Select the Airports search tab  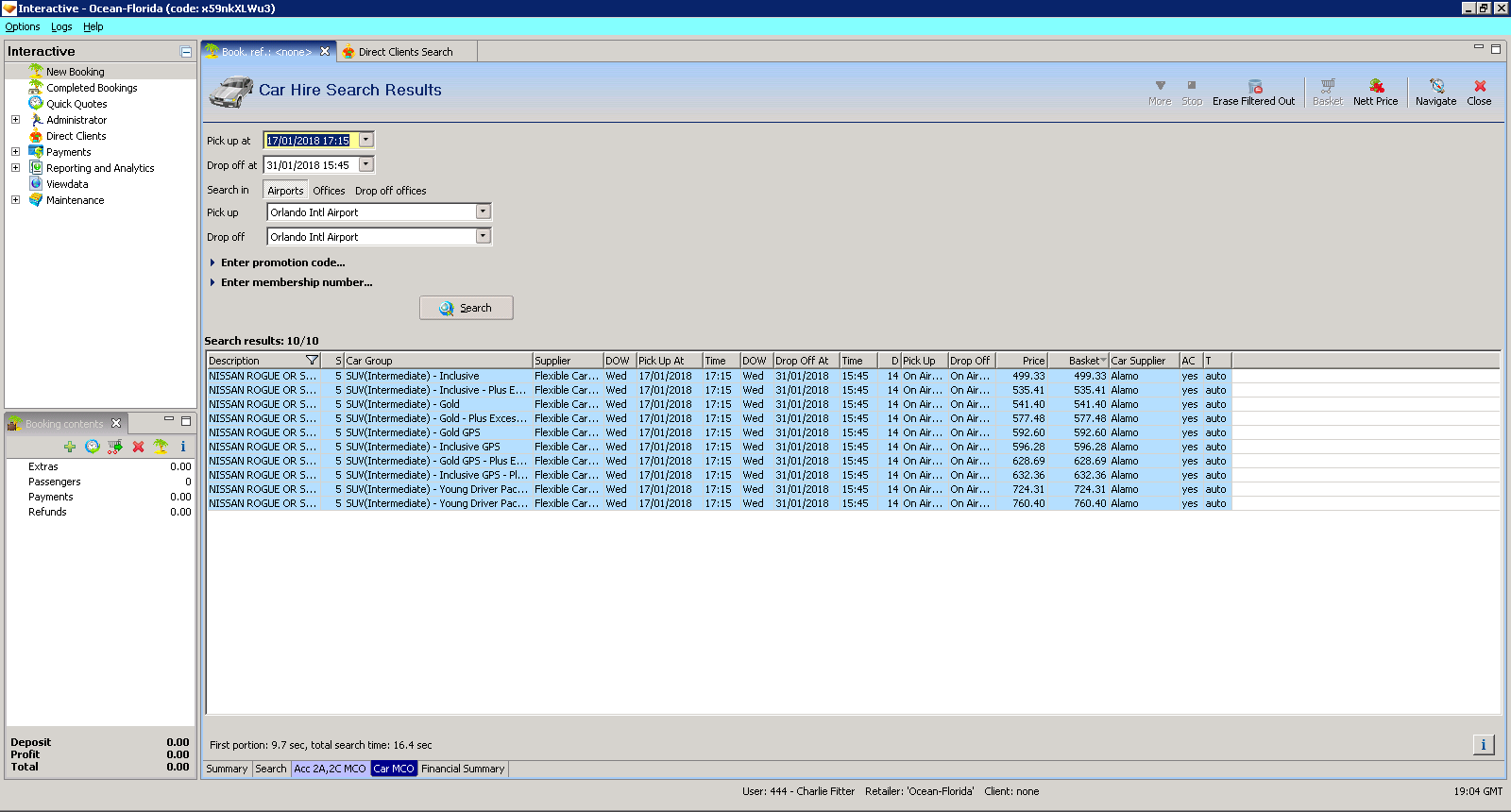click(x=285, y=191)
